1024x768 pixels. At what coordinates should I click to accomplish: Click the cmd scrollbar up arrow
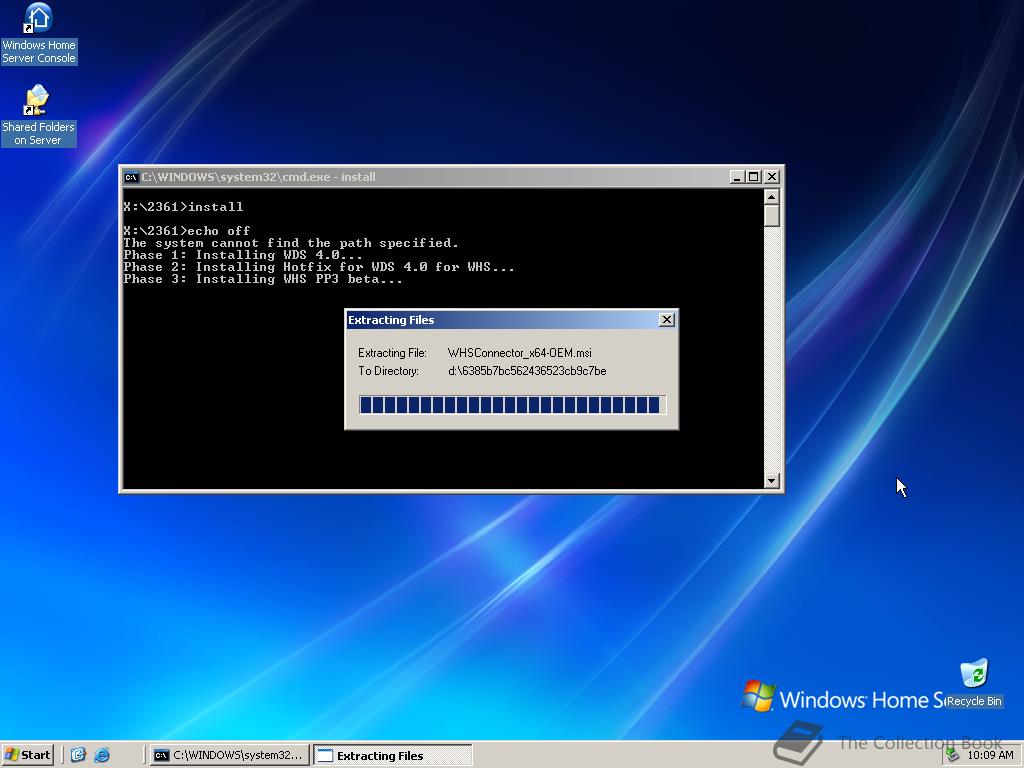tap(771, 197)
